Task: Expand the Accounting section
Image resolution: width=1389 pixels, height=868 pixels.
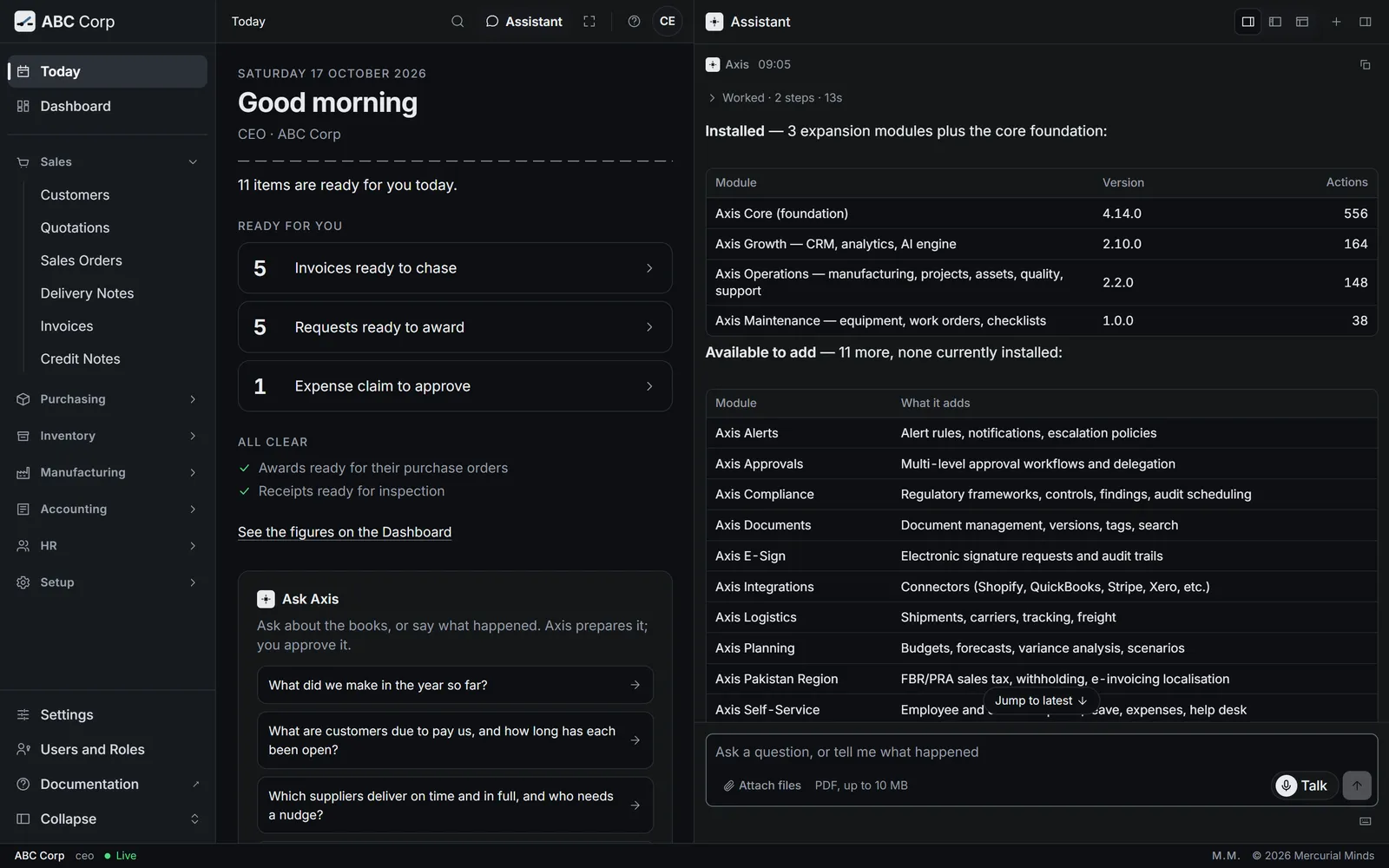Action: pos(108,509)
